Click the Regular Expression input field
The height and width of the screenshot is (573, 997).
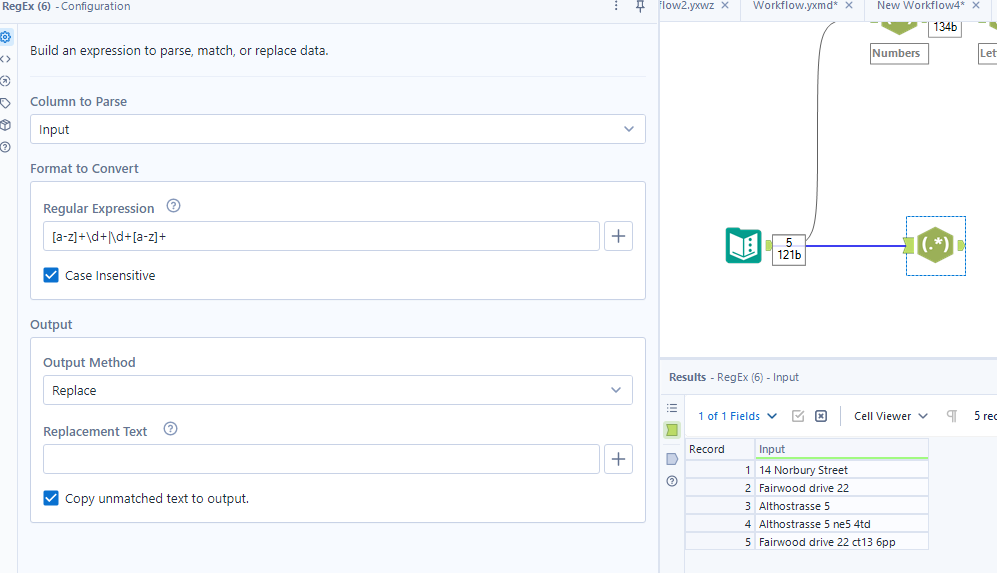pos(321,237)
